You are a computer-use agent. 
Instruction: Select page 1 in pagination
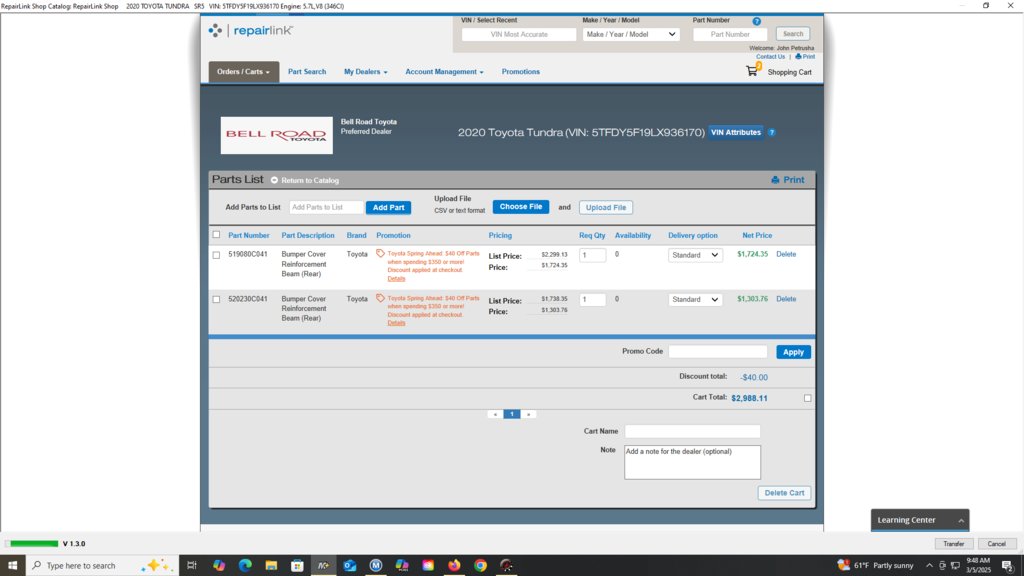[x=512, y=414]
